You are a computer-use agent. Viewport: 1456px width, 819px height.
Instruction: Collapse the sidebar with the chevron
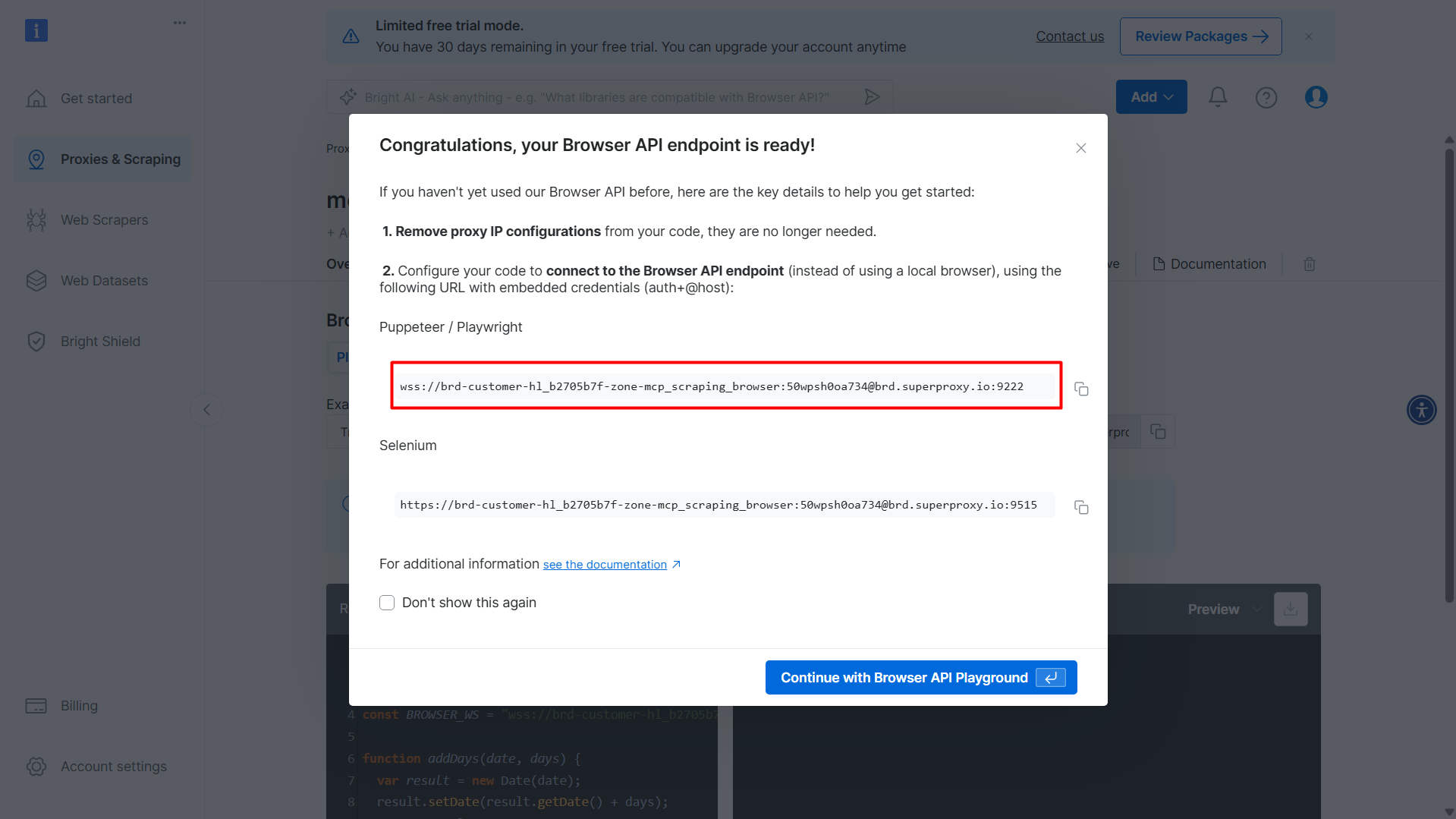click(x=206, y=409)
